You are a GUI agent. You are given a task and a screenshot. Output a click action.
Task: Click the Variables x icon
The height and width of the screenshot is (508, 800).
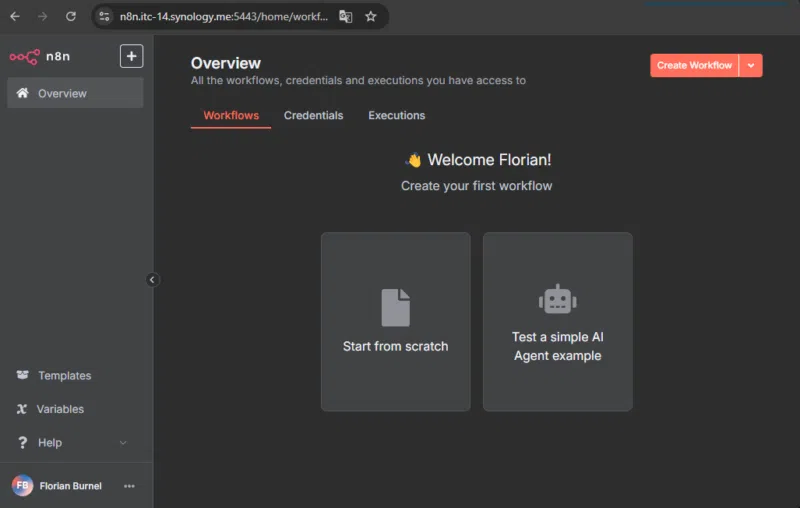[22, 409]
